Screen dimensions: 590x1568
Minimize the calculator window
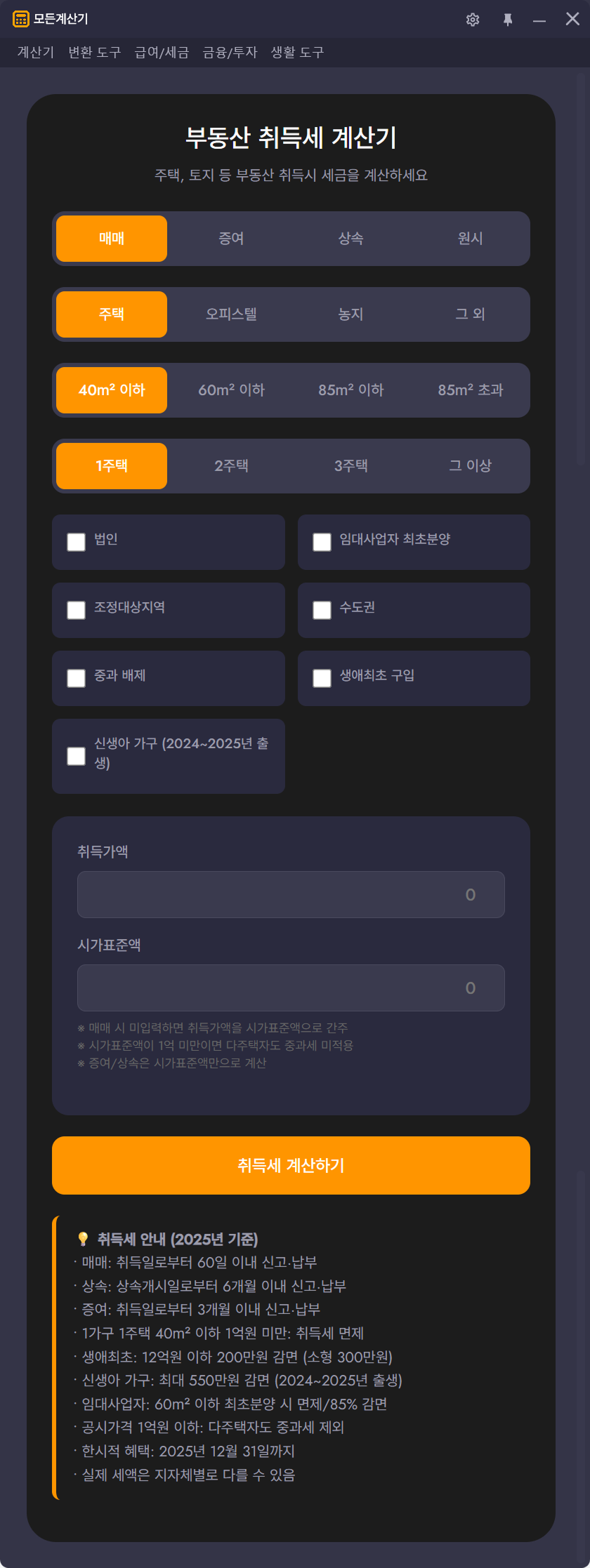tap(539, 20)
